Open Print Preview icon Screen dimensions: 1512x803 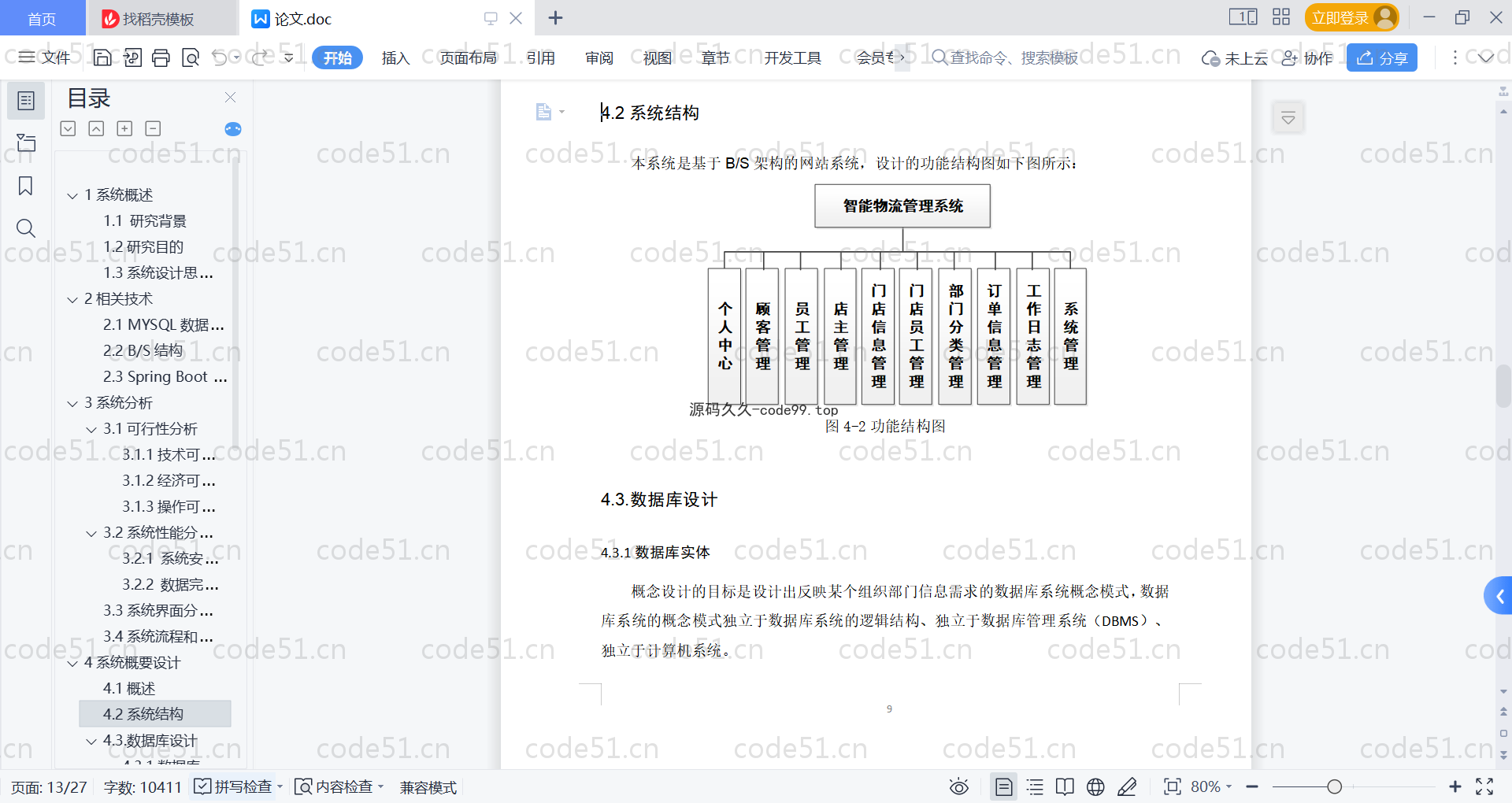tap(191, 57)
